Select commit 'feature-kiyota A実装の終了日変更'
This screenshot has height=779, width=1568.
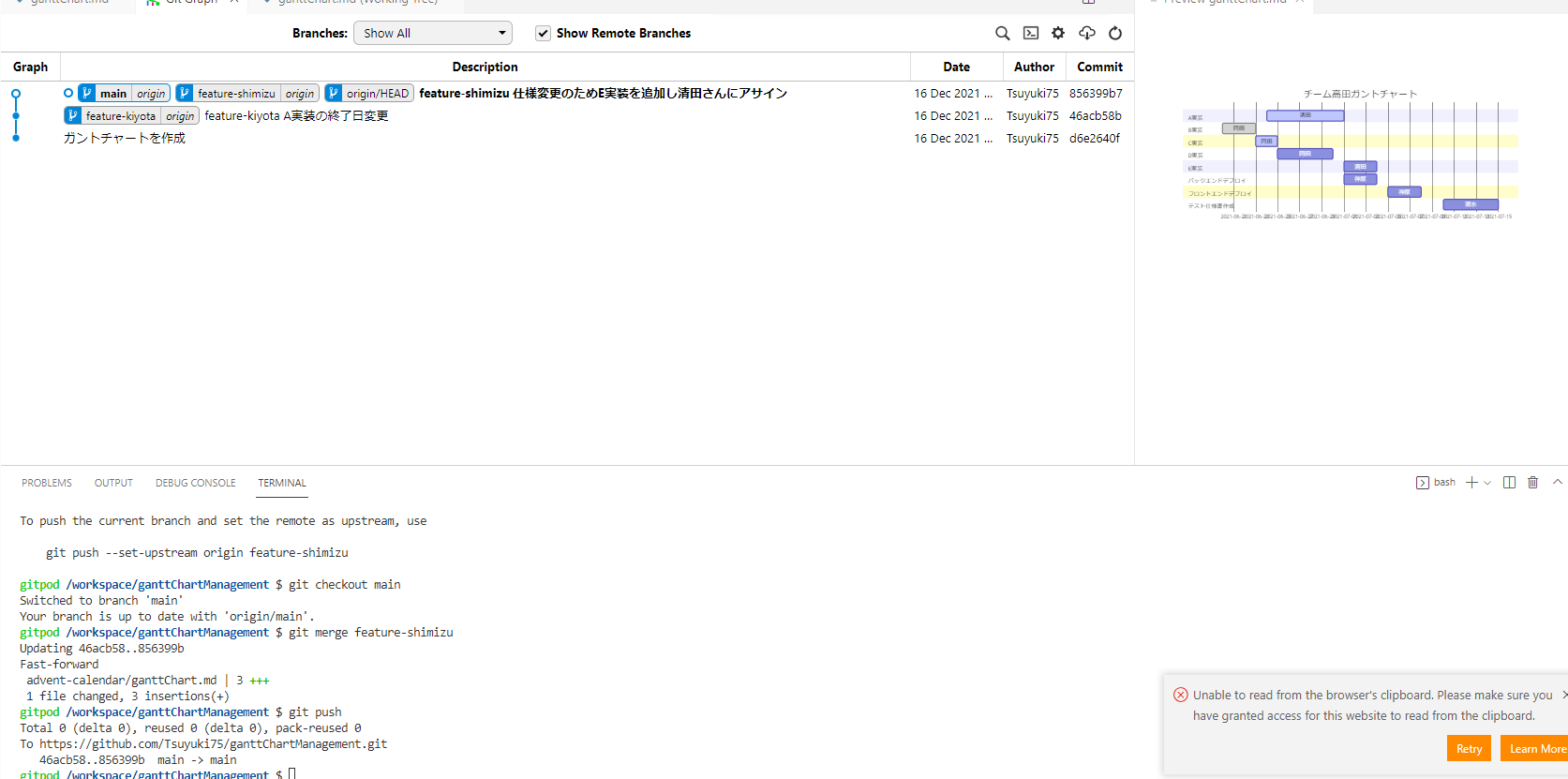pyautogui.click(x=296, y=116)
